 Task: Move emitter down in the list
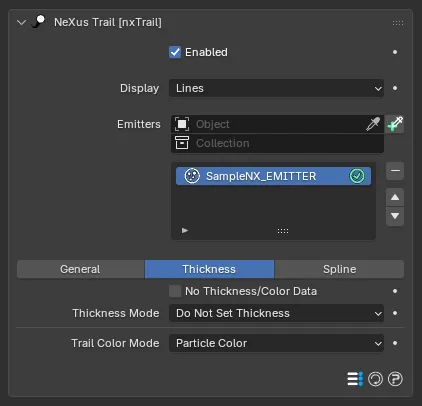coord(395,216)
